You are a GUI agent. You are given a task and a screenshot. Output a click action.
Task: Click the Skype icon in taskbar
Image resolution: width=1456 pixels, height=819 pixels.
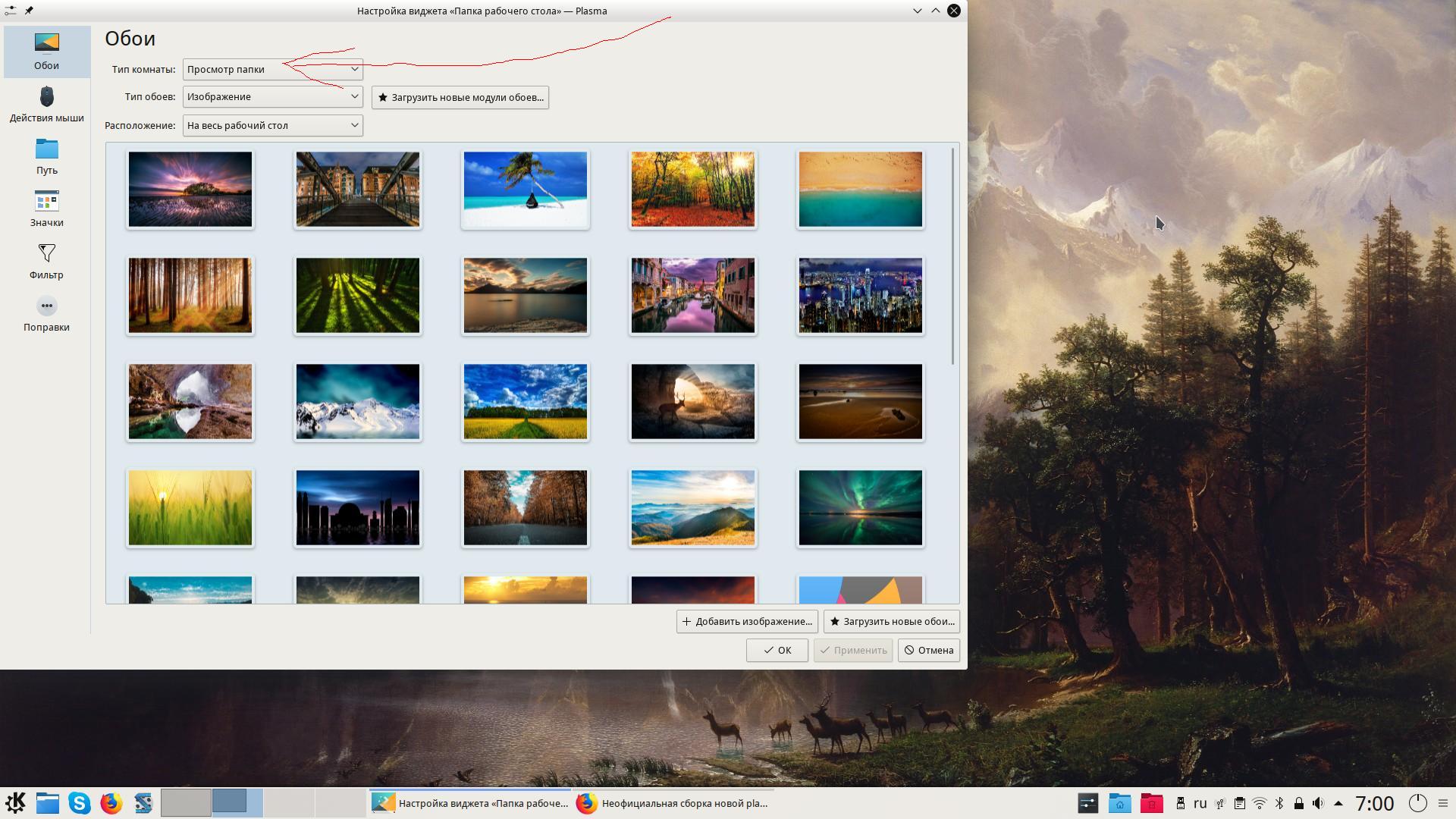click(x=80, y=803)
